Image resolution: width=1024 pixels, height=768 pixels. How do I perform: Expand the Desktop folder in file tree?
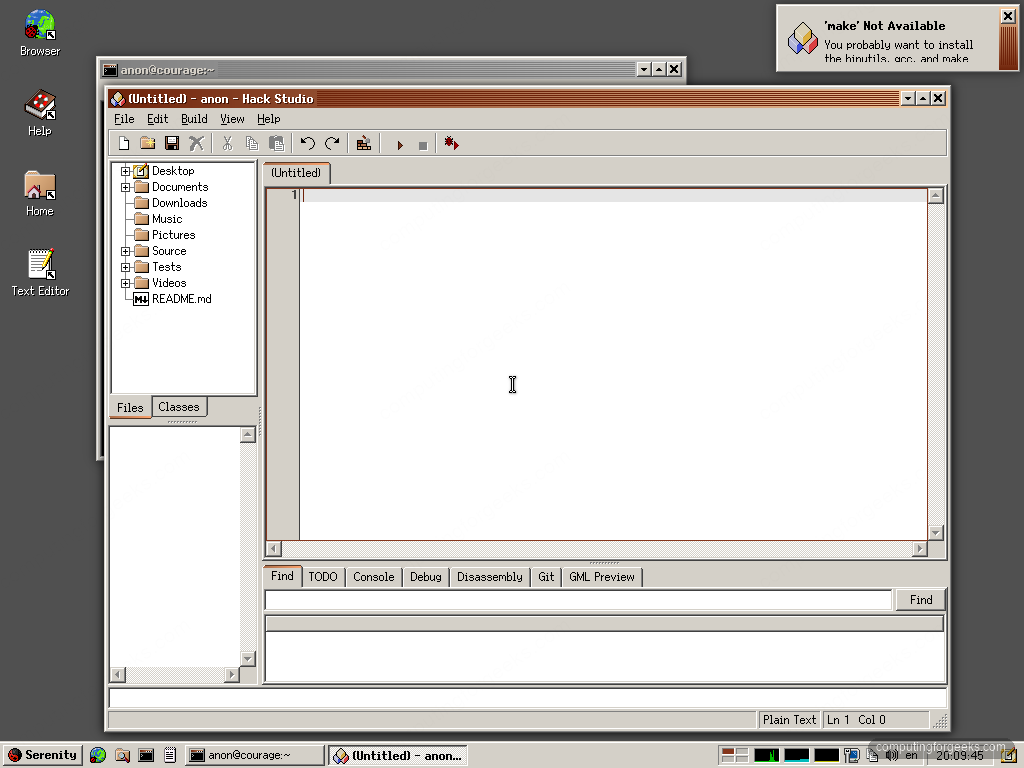click(x=125, y=171)
